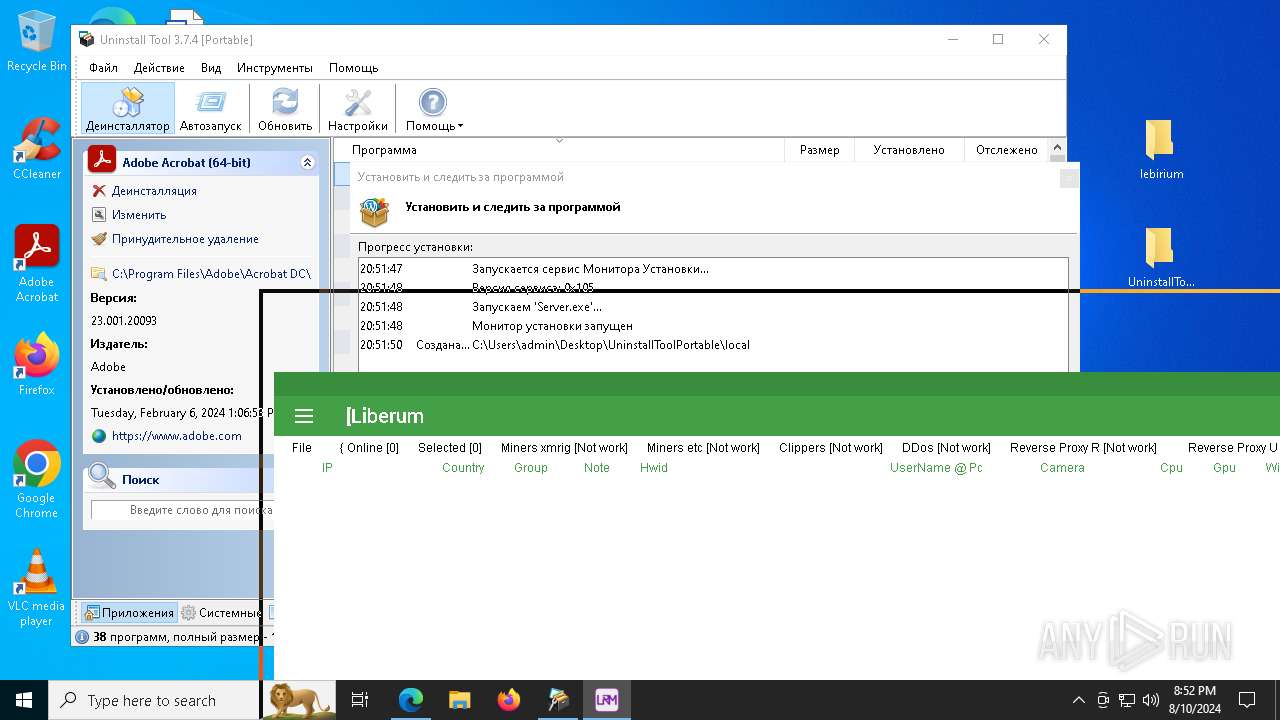Open the Файл menu
This screenshot has width=1280, height=720.
103,68
